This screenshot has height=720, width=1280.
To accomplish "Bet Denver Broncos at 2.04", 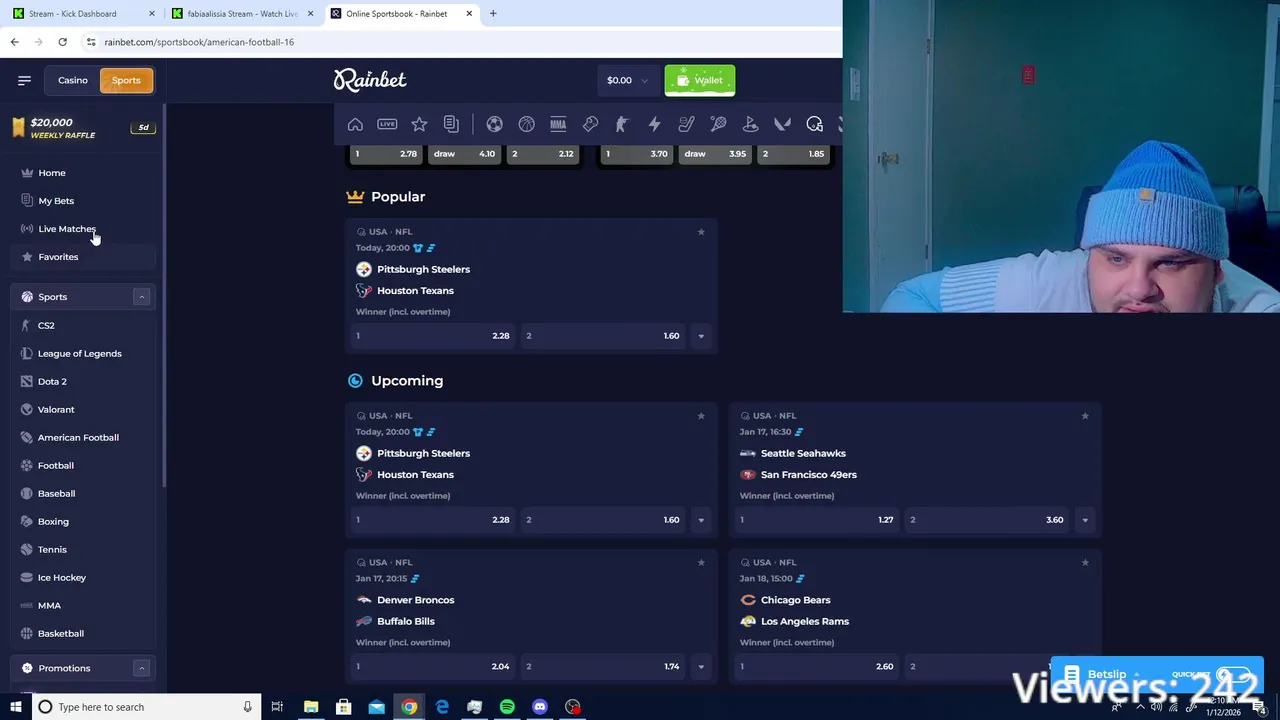I will [433, 667].
